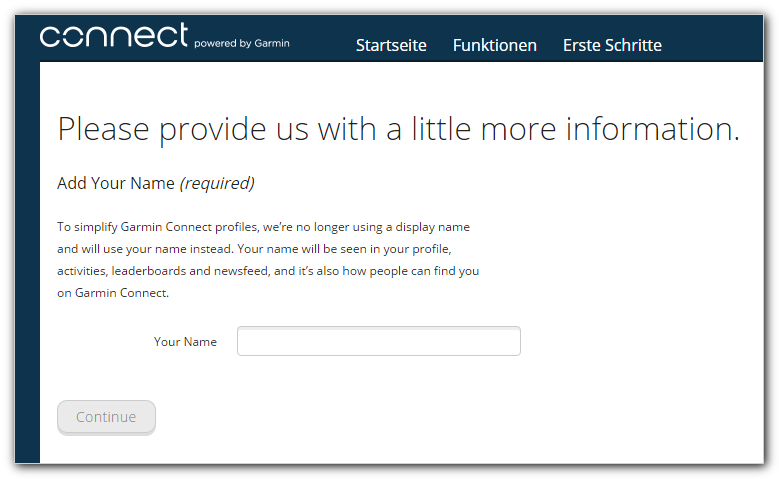The image size is (779, 479).
Task: Click the dark blue left sidebar strip
Action: 27,262
